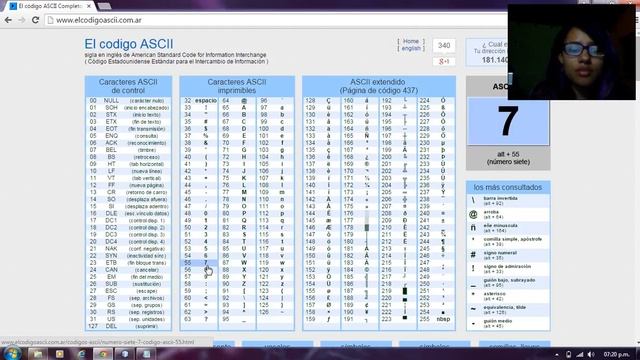Image resolution: width=640 pixels, height=360 pixels.
Task: Open the volume speaker tray icon
Action: point(591,355)
